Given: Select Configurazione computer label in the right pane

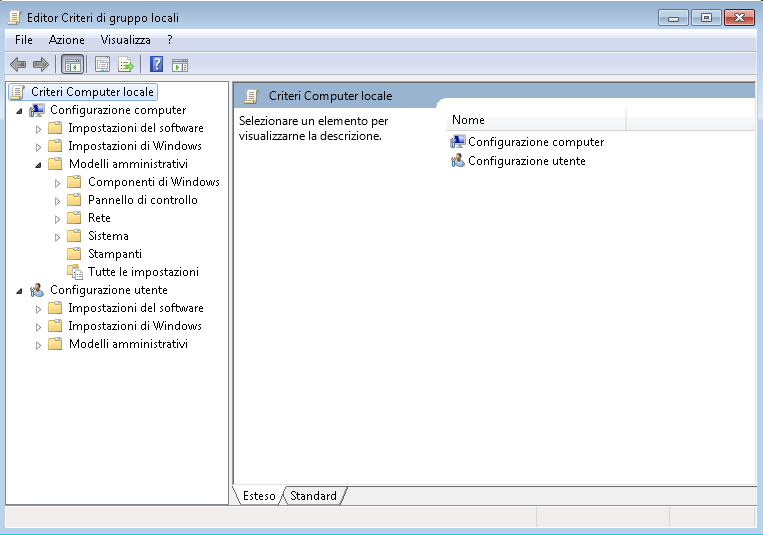Looking at the screenshot, I should pyautogui.click(x=536, y=142).
